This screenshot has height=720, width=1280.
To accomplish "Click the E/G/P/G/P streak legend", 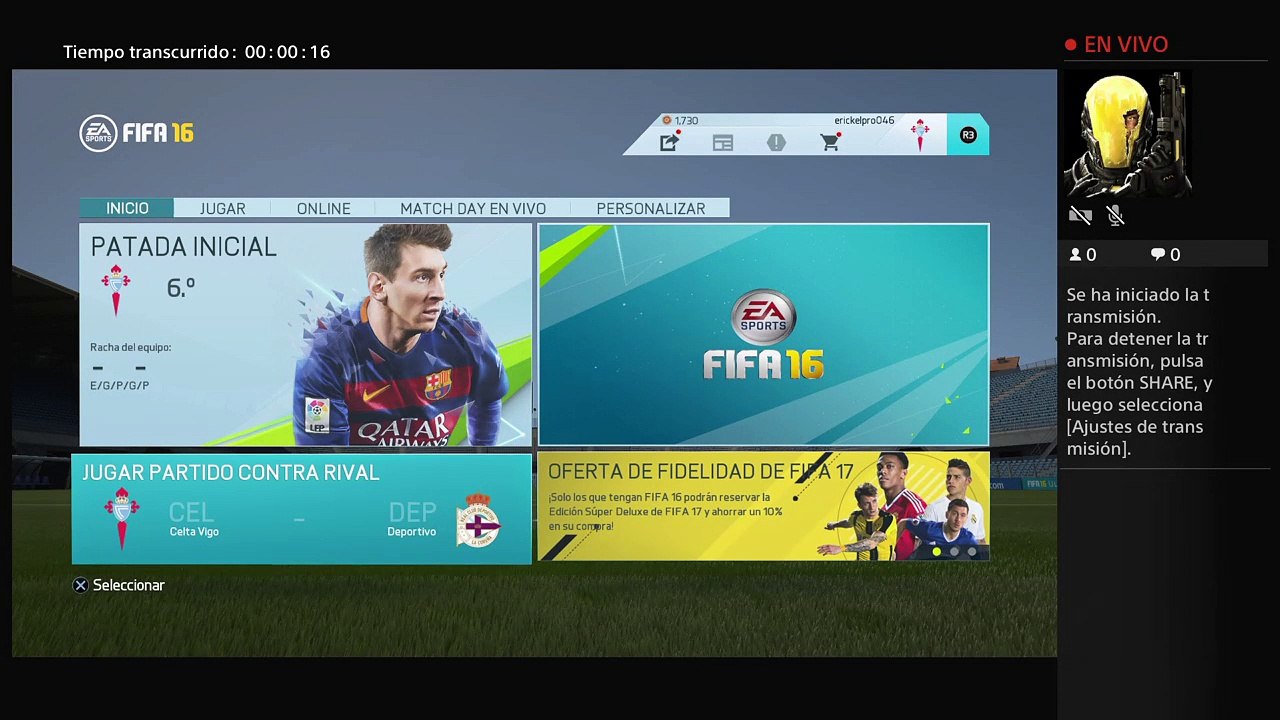I will [119, 386].
